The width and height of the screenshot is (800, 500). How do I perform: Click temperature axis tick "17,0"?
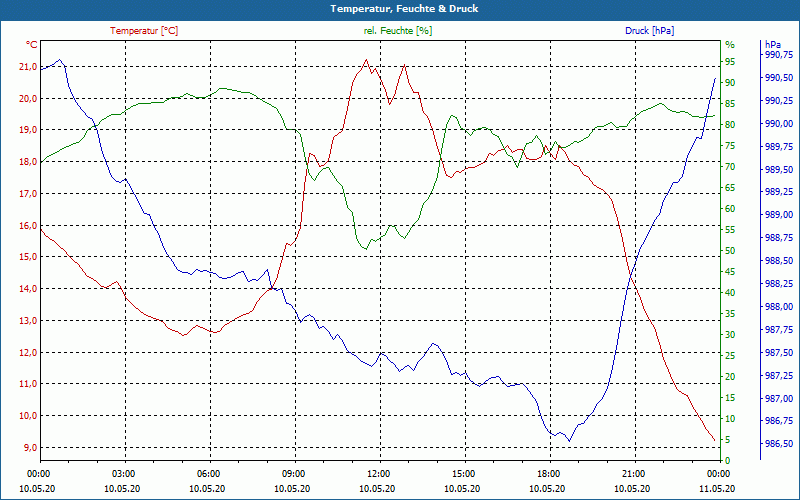29,194
